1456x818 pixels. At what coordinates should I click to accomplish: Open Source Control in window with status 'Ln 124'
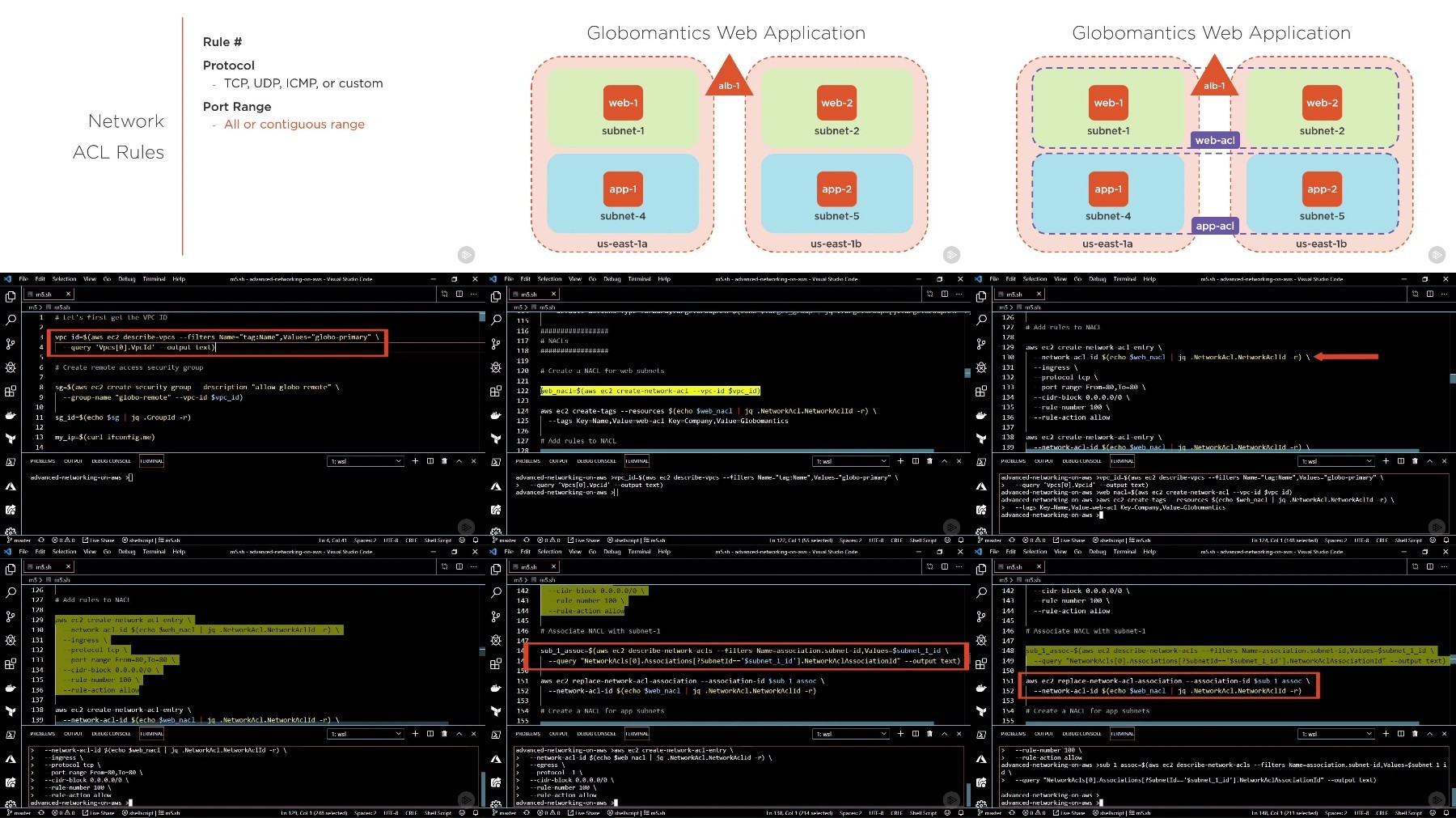click(981, 344)
